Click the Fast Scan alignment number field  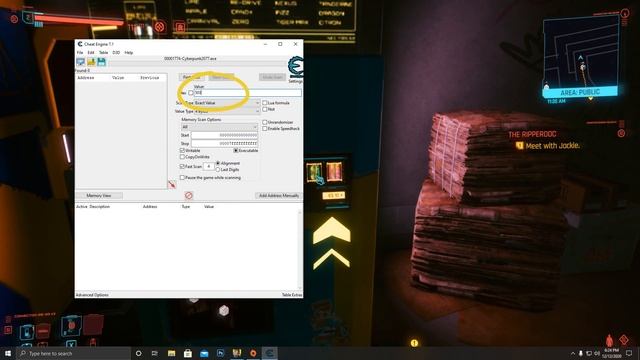coord(209,167)
